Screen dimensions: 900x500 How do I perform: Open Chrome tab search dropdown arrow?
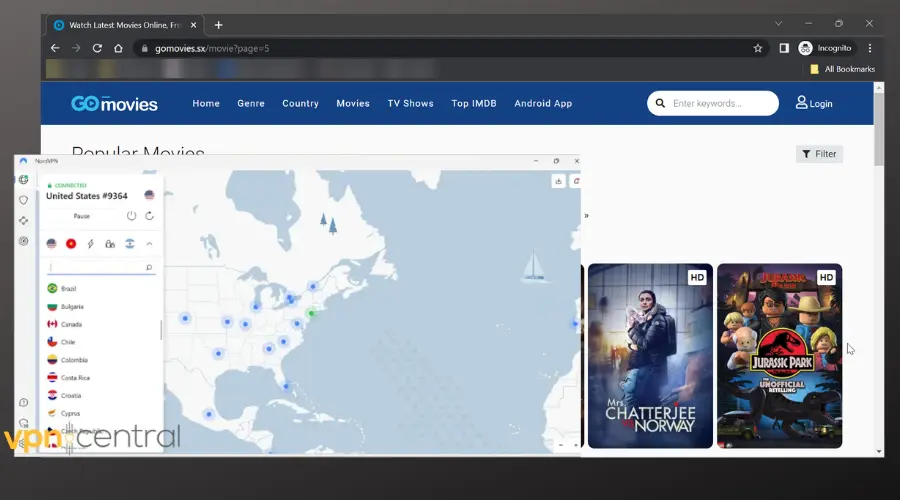pos(778,24)
